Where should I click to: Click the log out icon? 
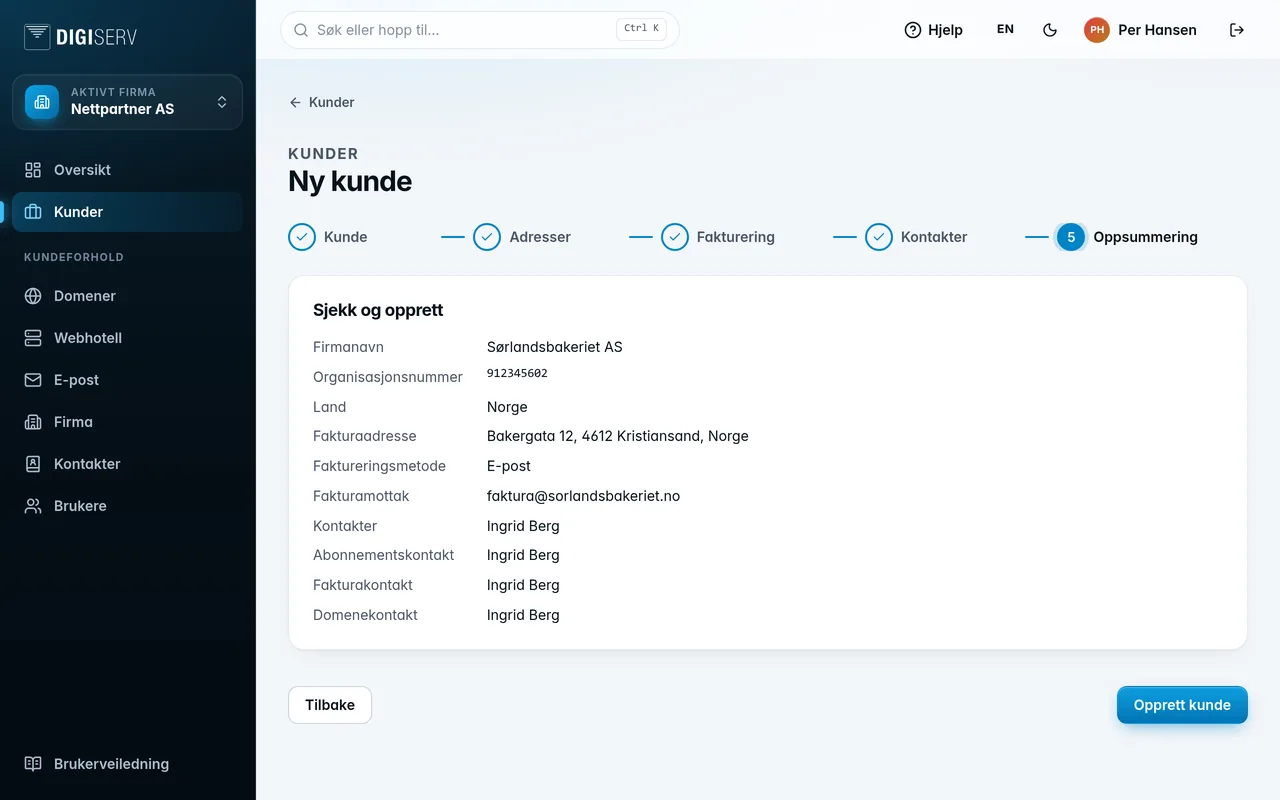pyautogui.click(x=1237, y=30)
